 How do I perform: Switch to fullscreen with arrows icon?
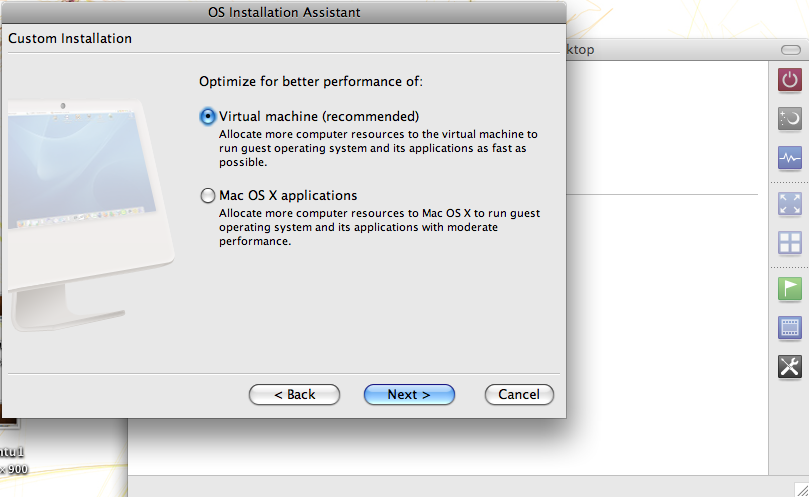pyautogui.click(x=789, y=204)
